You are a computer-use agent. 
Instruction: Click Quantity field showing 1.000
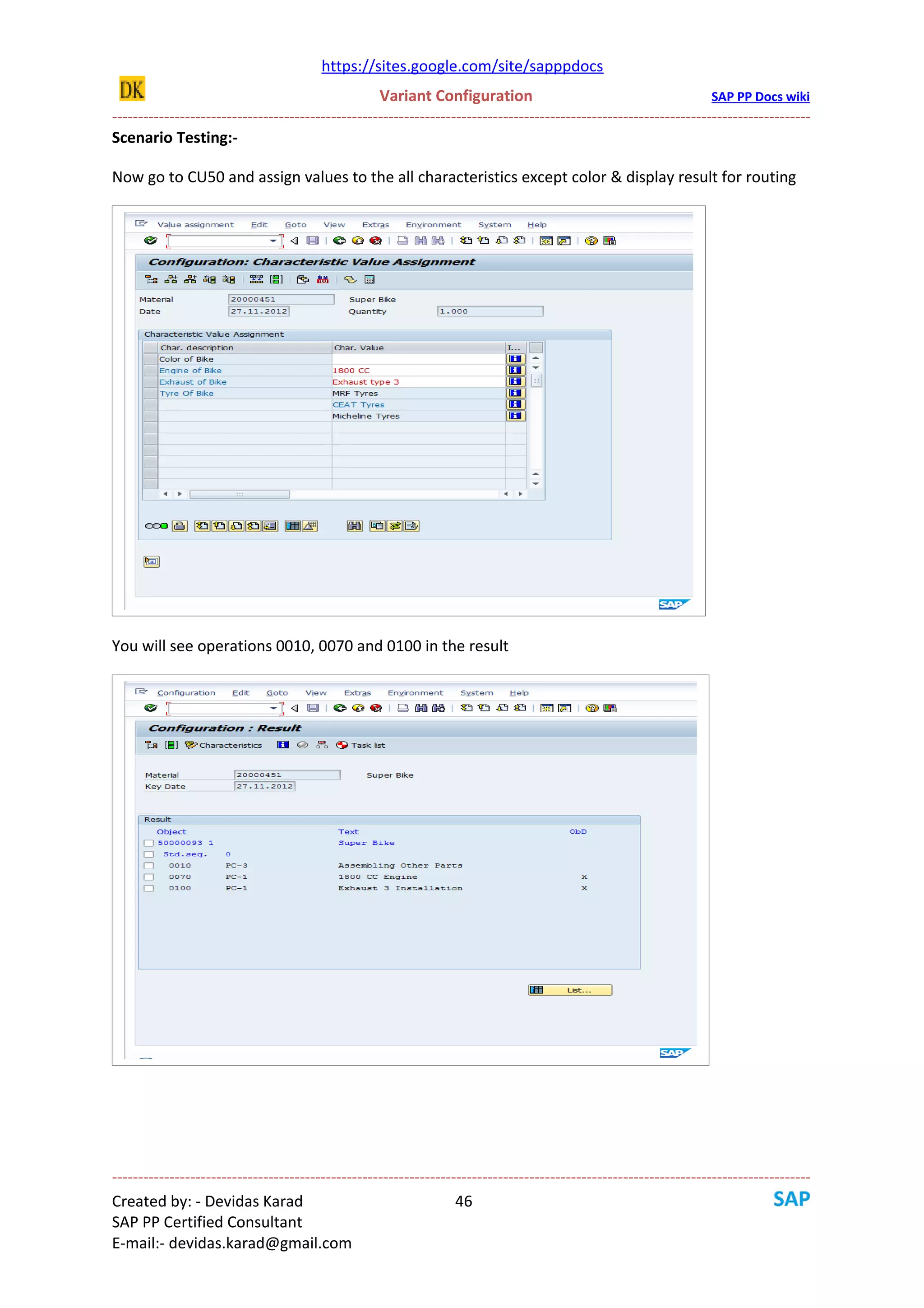(490, 311)
